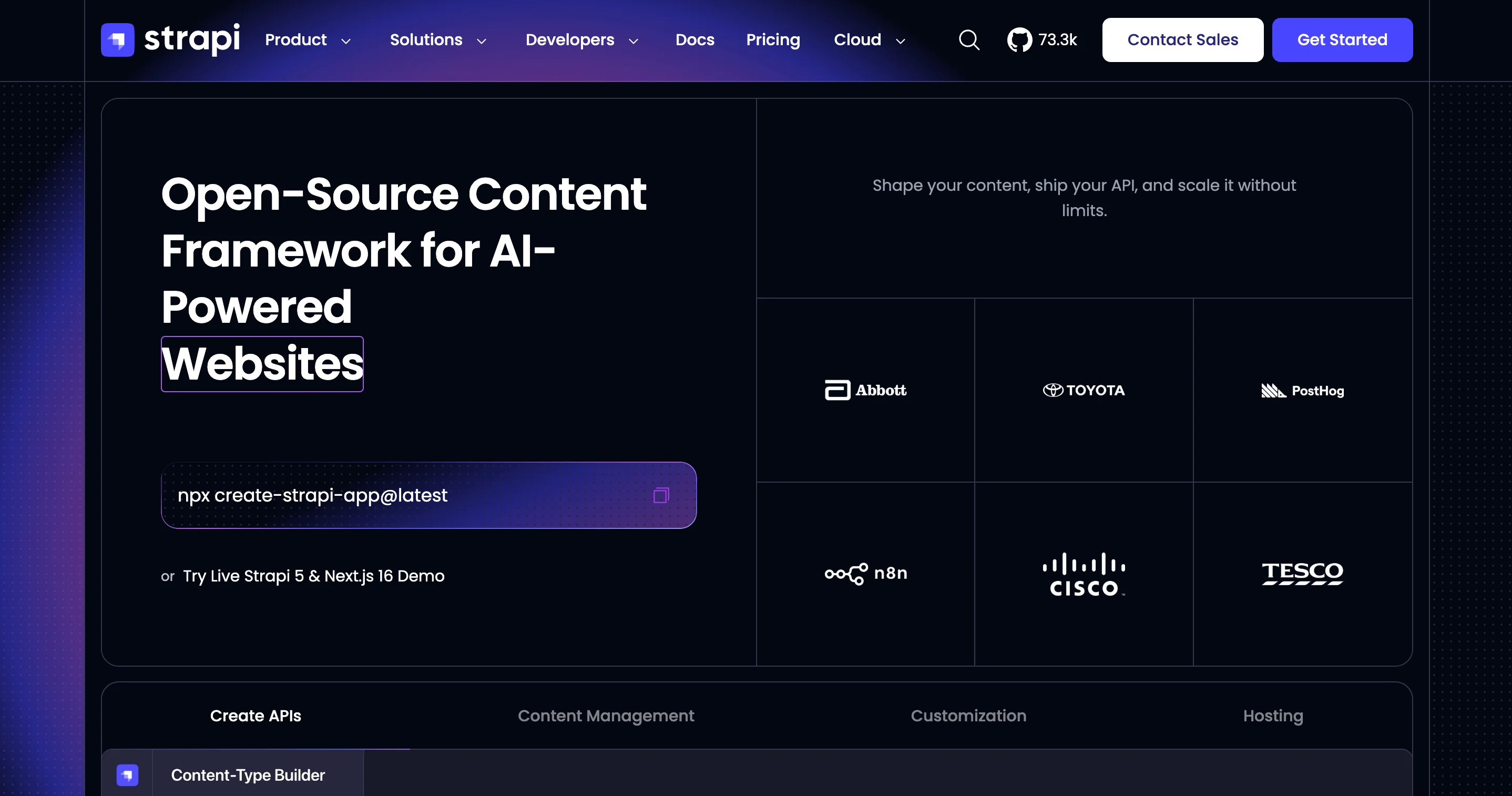Open the Docs link in the nav bar
This screenshot has height=796, width=1512.
[695, 40]
